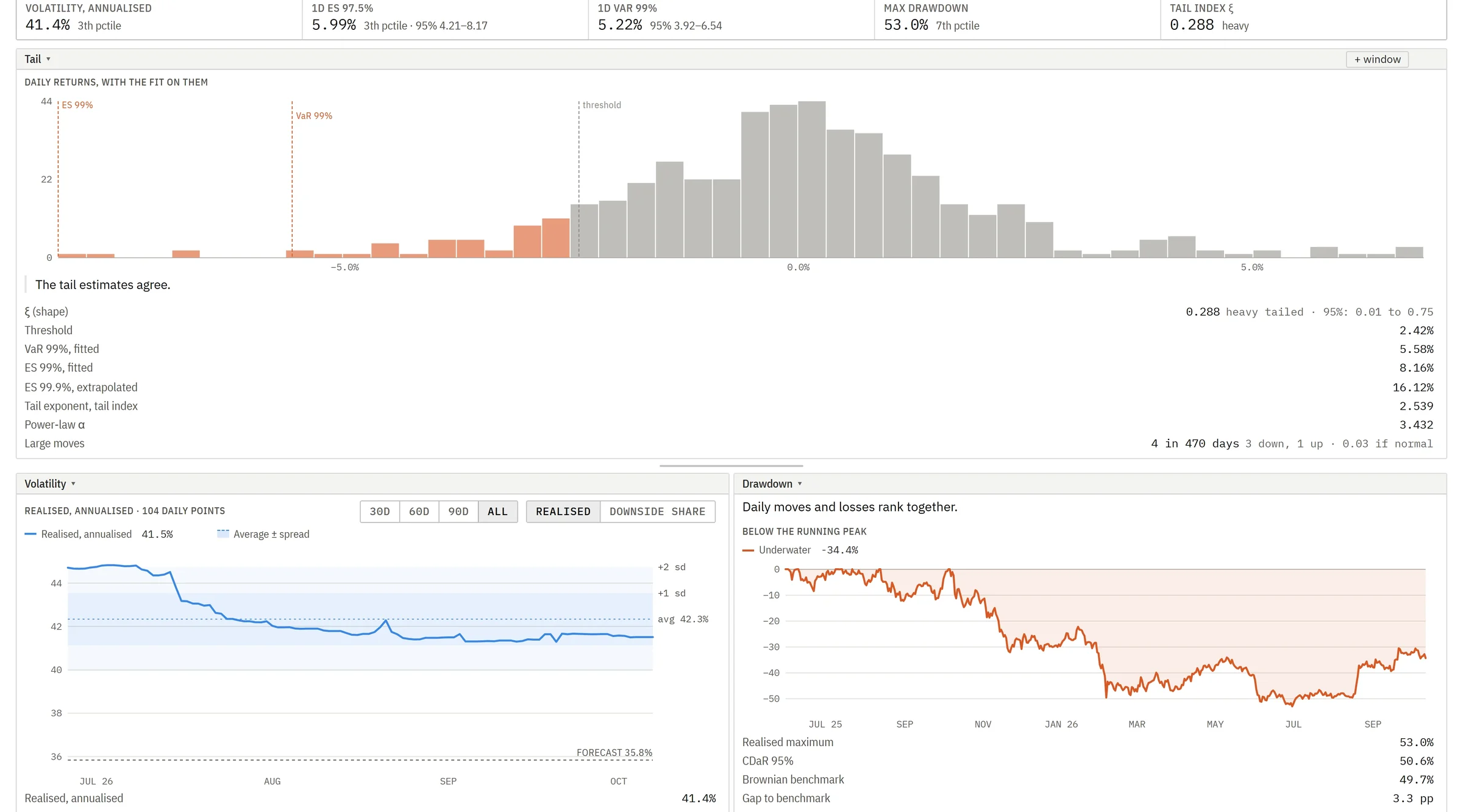Click the + window button
Screen dimensions: 1463x812
(x=1377, y=59)
